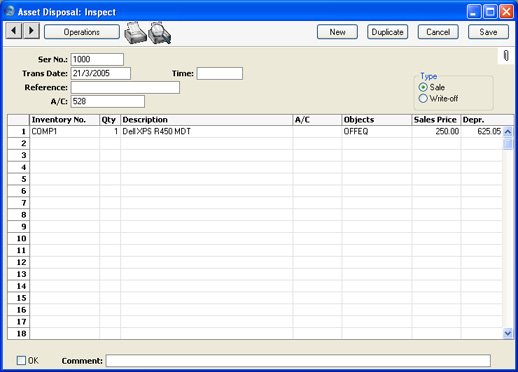Go to next record arrow

[31, 31]
